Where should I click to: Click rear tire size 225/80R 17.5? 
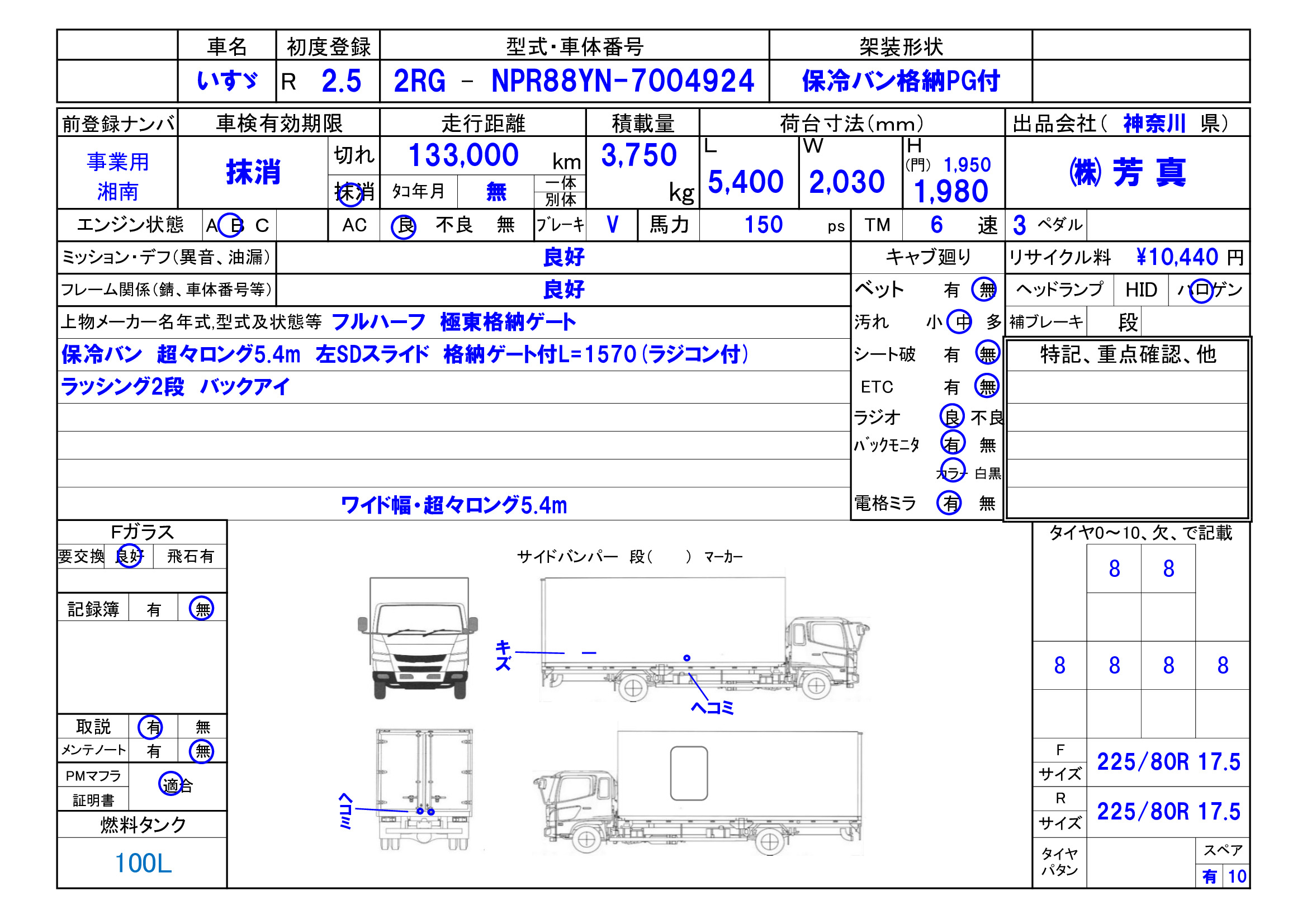(1168, 812)
